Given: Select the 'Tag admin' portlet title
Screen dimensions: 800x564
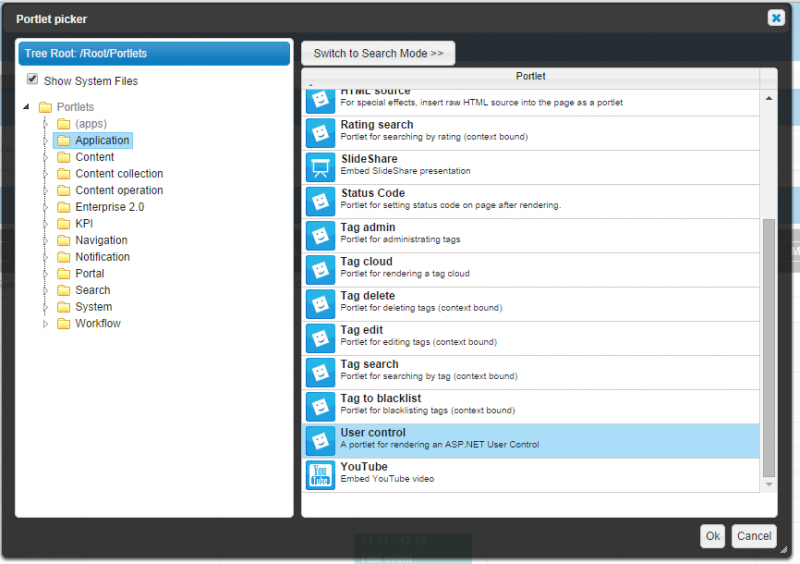Looking at the screenshot, I should [368, 227].
